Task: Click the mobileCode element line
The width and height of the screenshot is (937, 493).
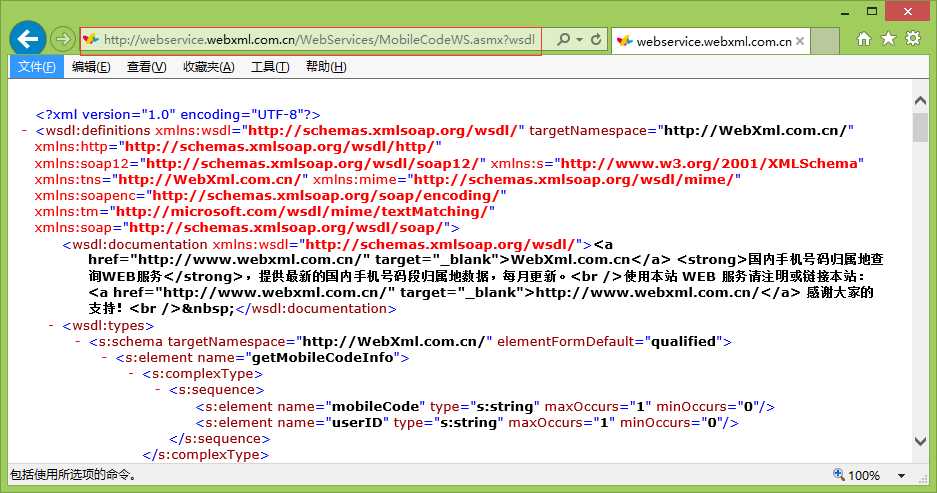Action: point(485,407)
